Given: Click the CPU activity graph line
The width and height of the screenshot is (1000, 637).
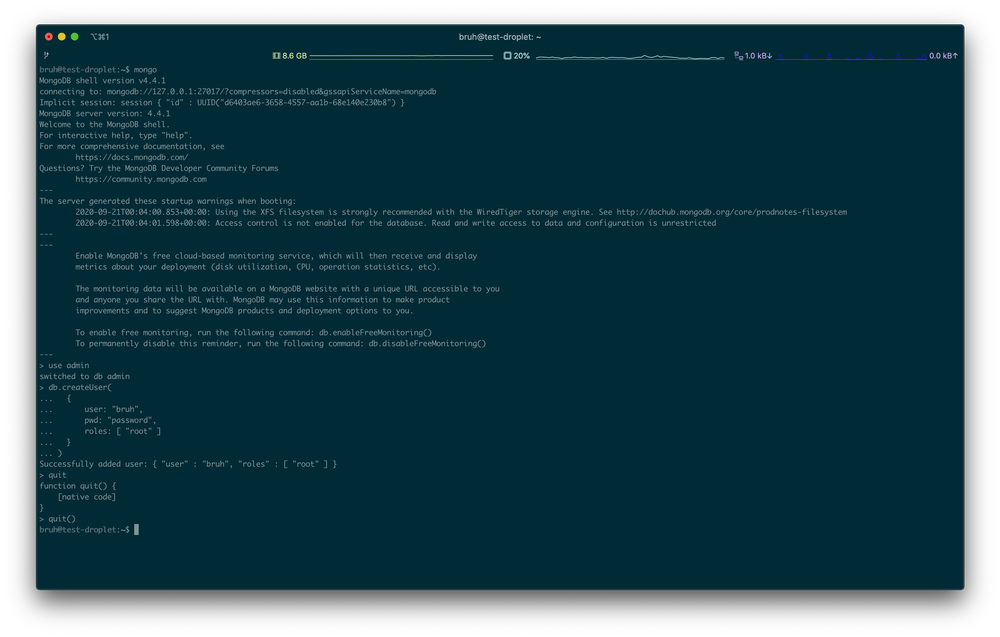Looking at the screenshot, I should coord(630,56).
